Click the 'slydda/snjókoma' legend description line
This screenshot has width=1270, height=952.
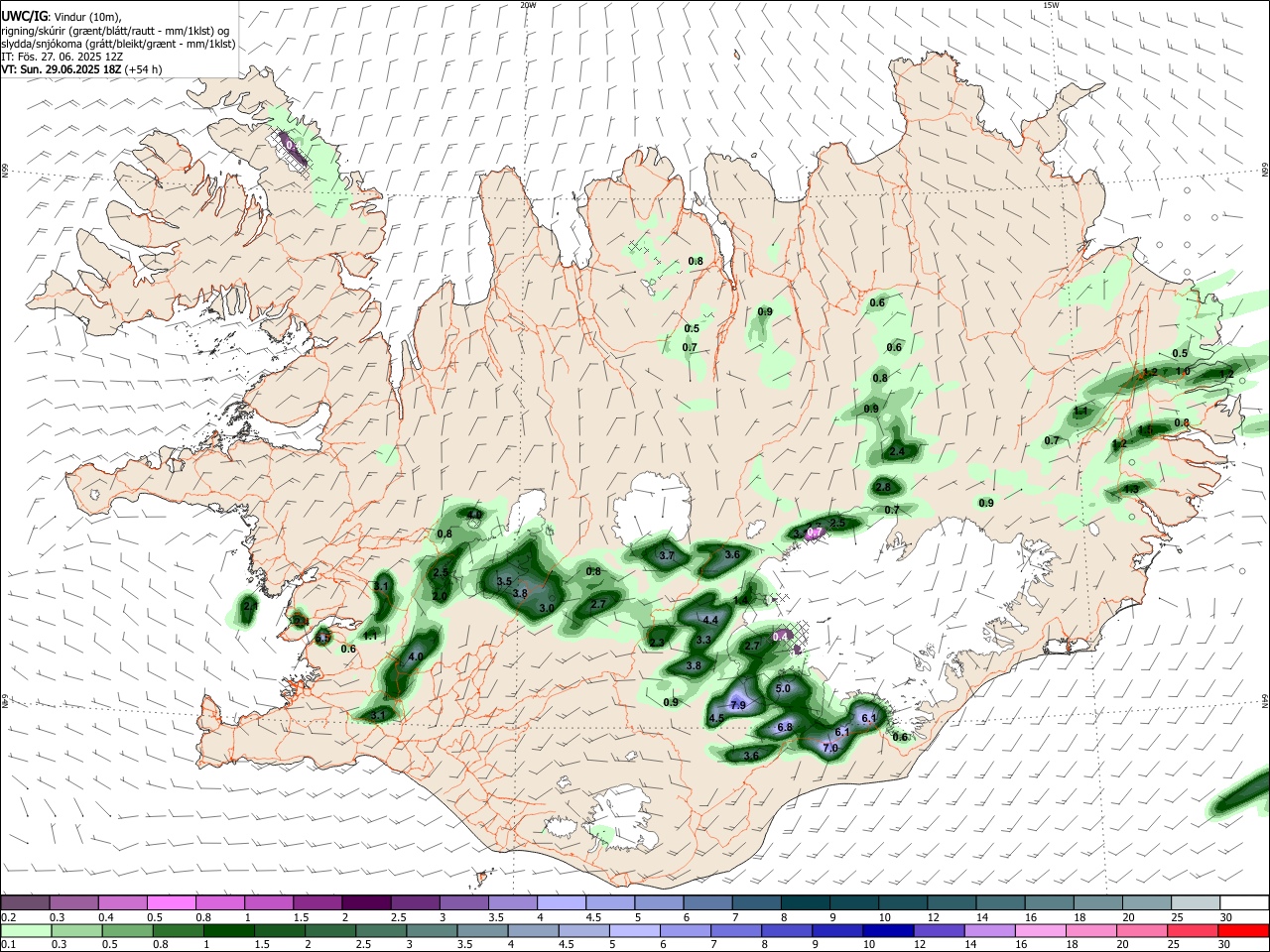click(118, 44)
